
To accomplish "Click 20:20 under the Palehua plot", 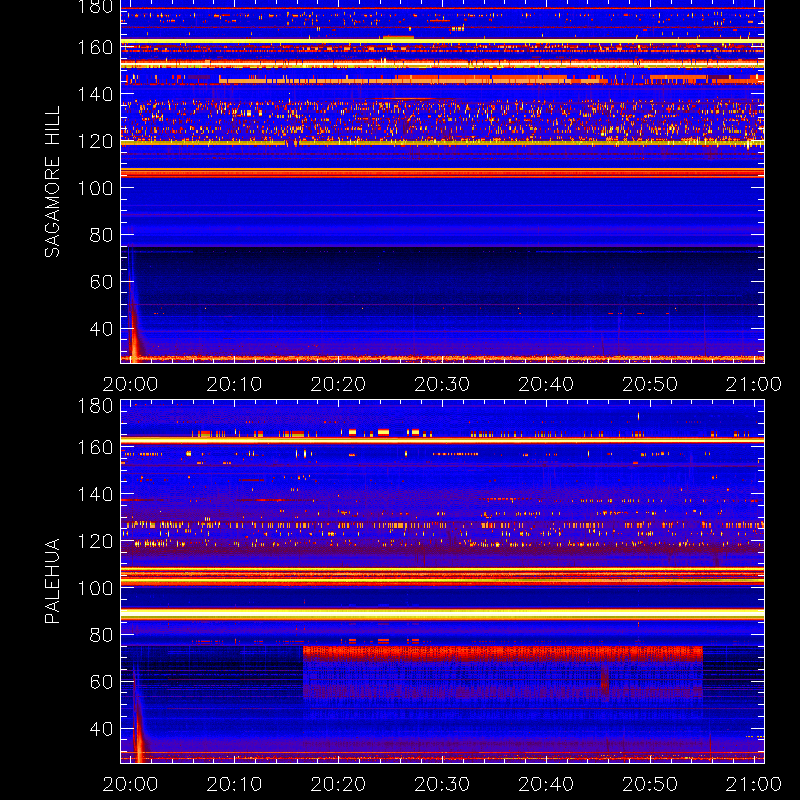I will pos(338,784).
